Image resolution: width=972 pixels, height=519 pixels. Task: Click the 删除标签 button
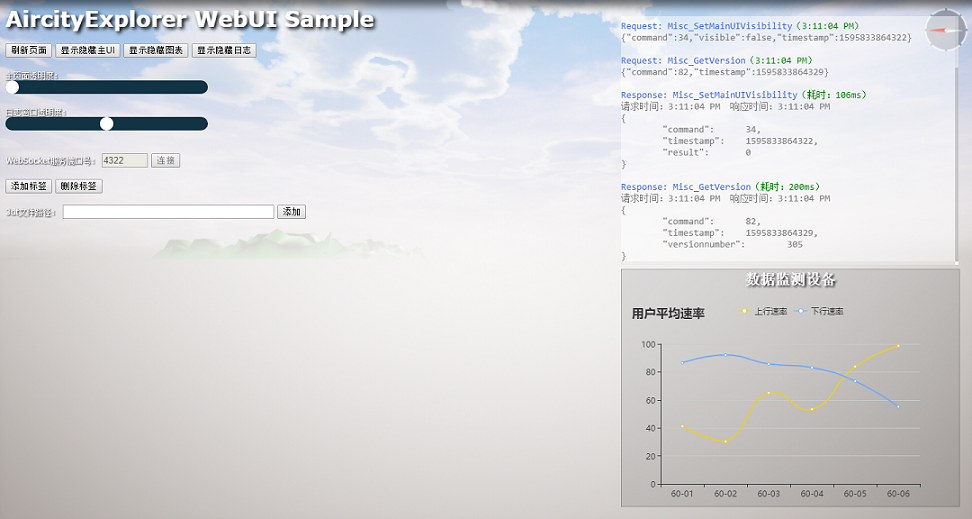[x=79, y=186]
